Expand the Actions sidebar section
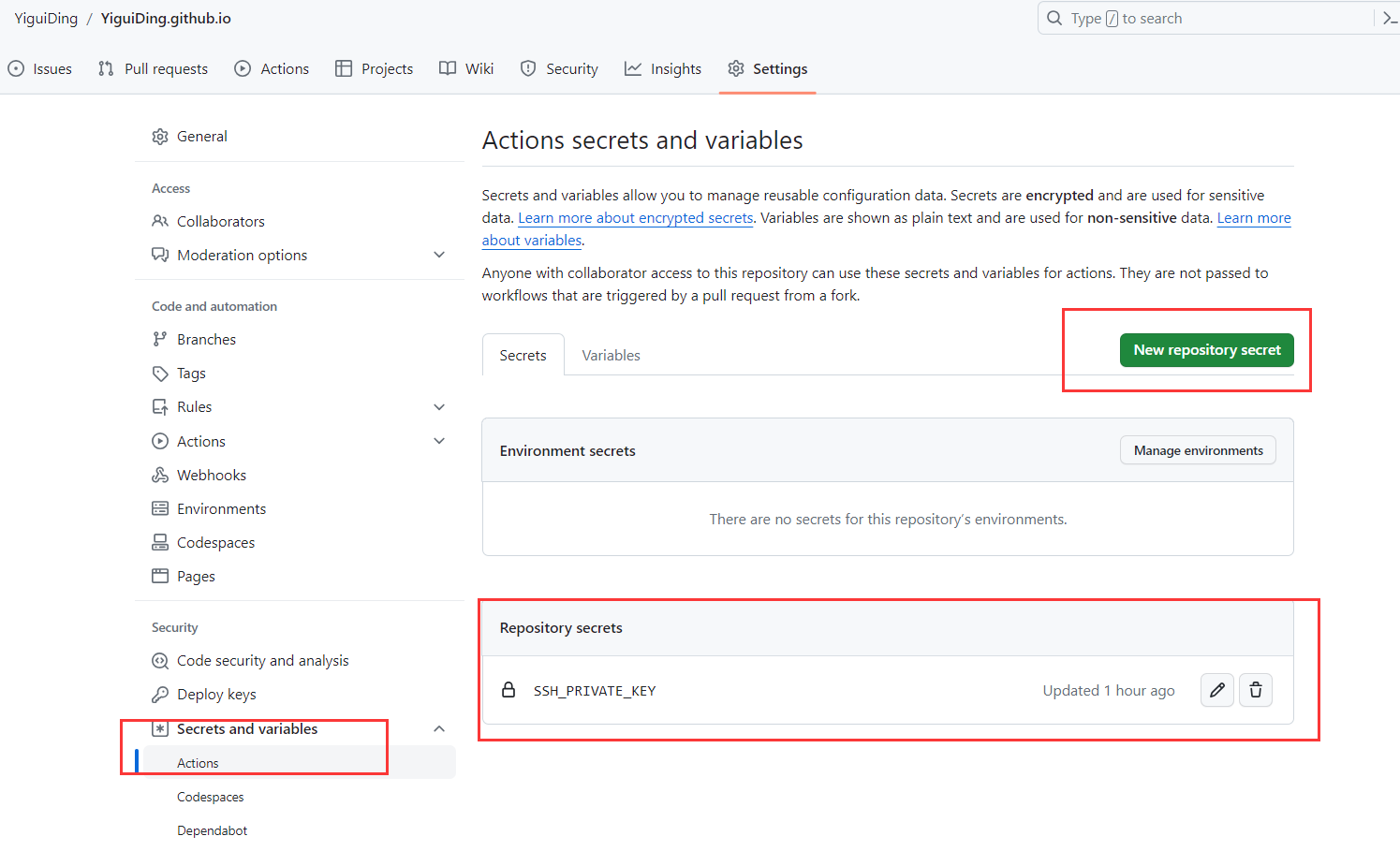 pos(439,441)
